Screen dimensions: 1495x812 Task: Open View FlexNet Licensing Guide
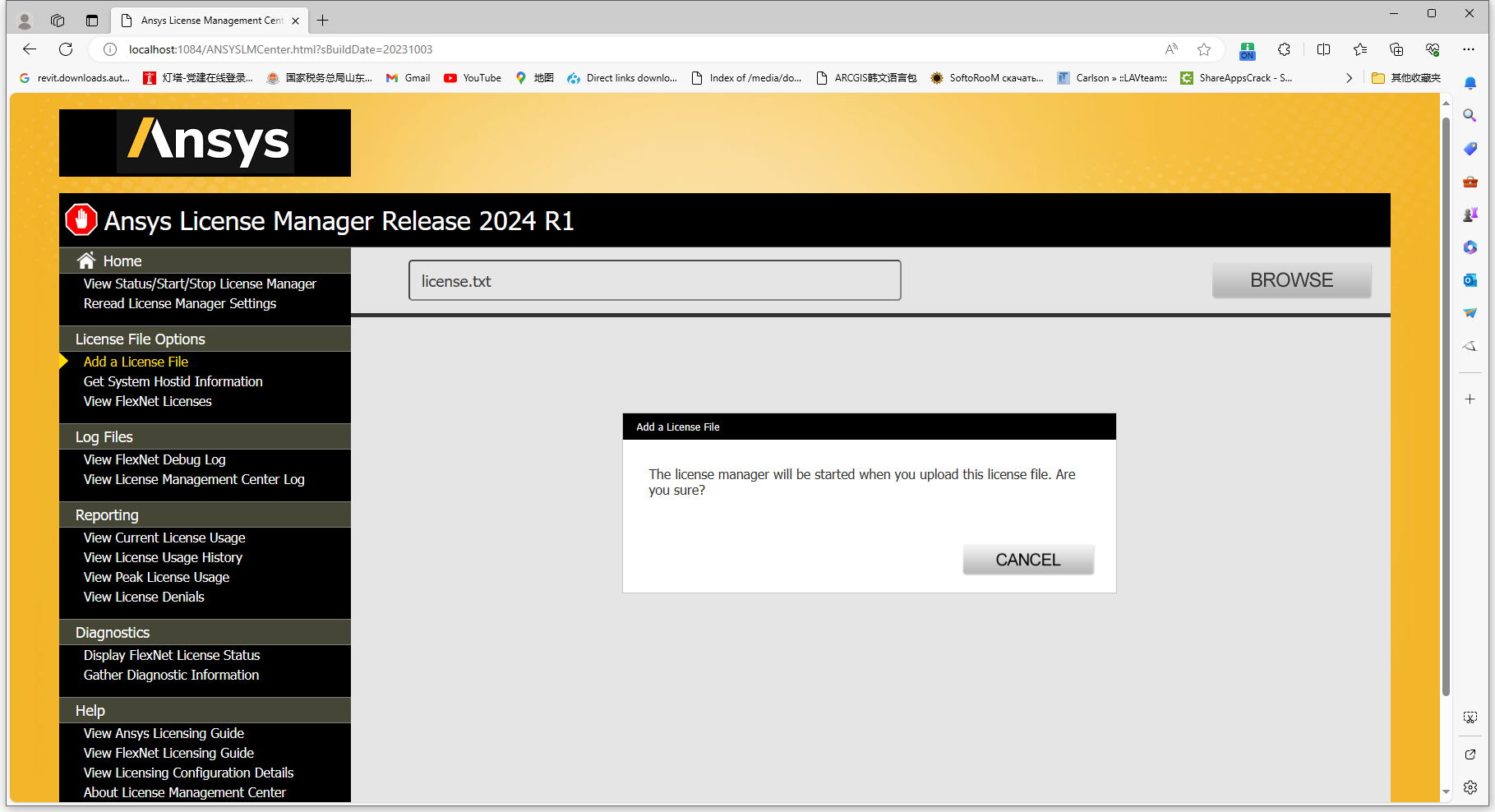(x=168, y=753)
